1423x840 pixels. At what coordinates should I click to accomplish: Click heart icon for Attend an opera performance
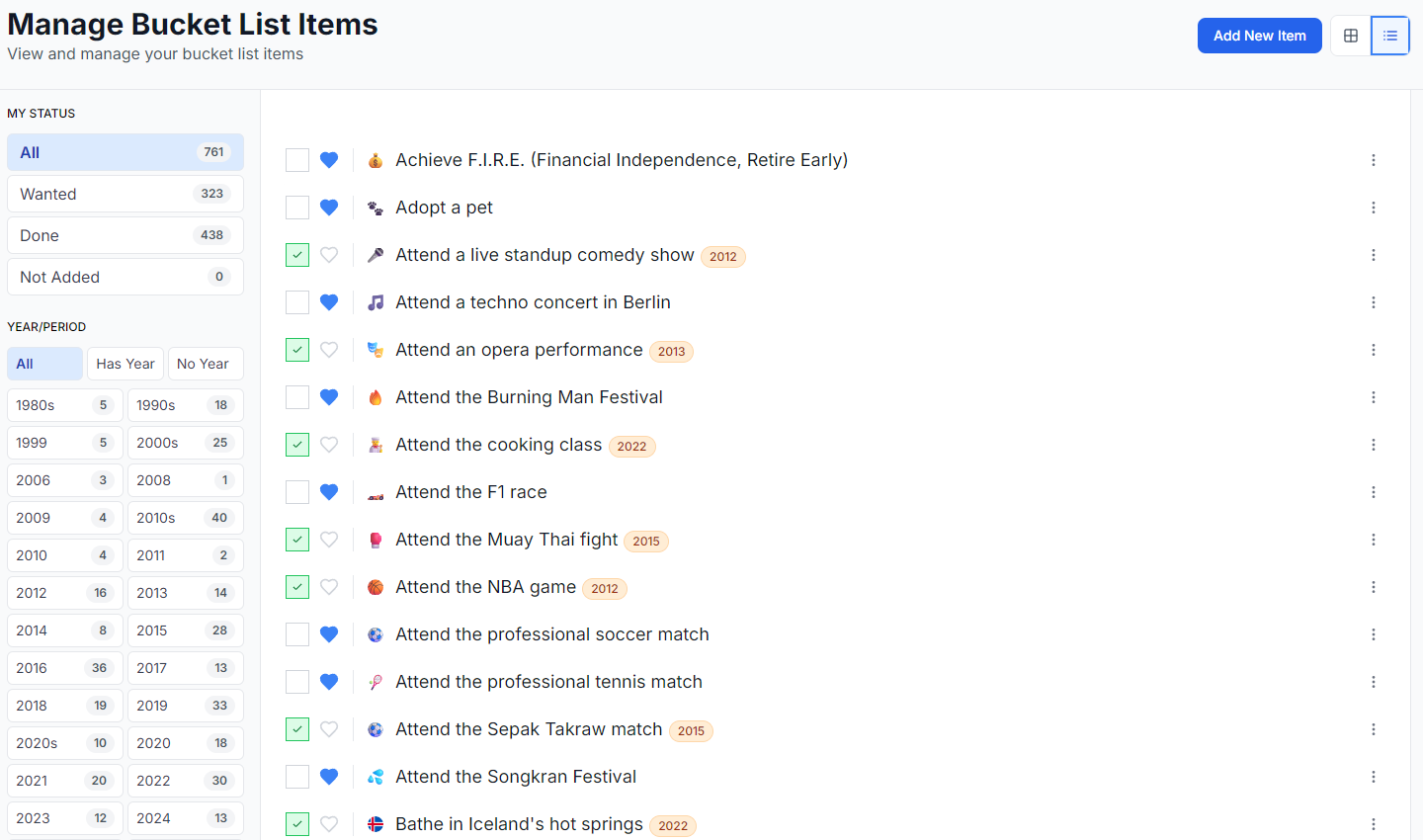coord(329,350)
